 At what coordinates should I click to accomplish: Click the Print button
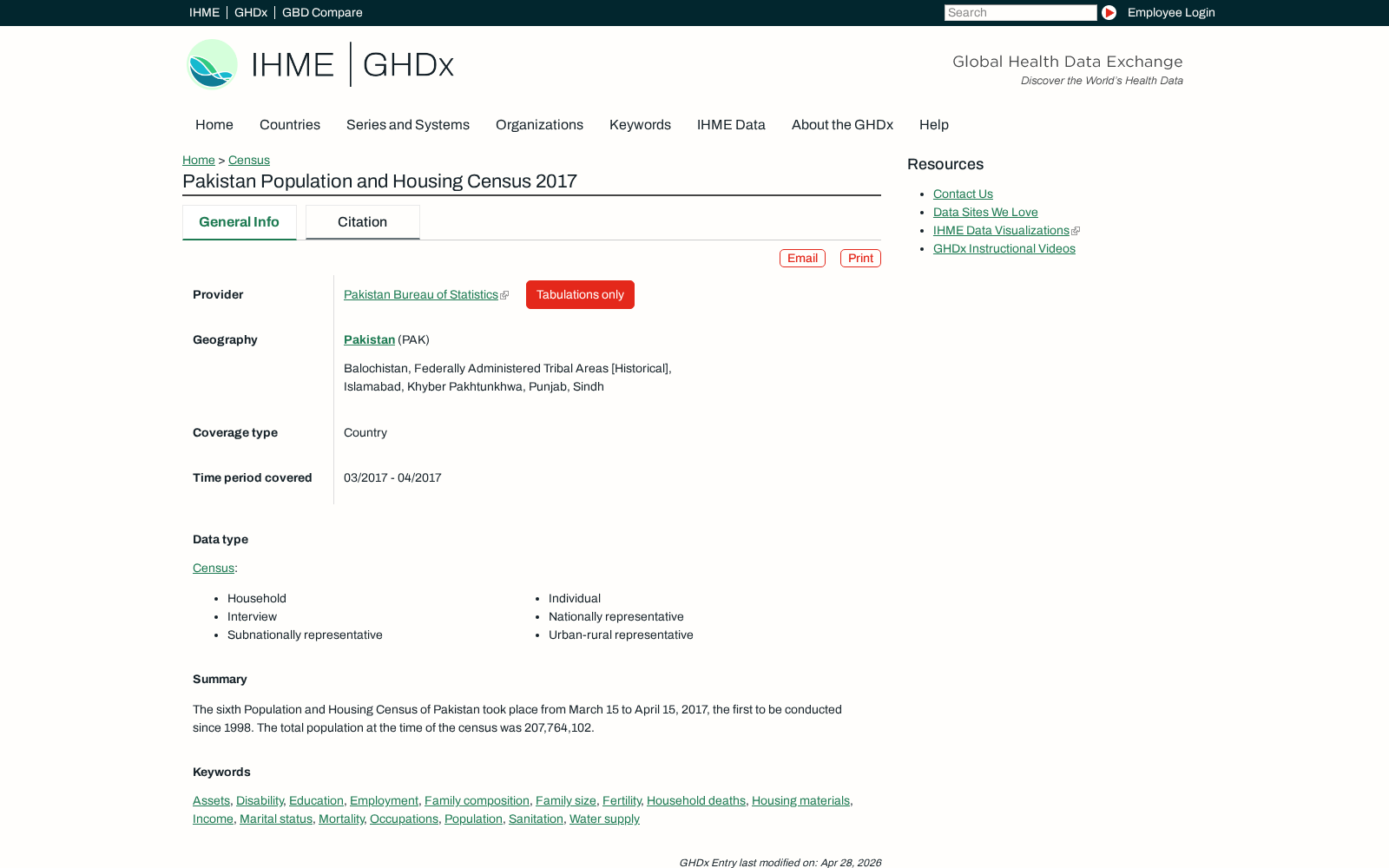pyautogui.click(x=860, y=259)
